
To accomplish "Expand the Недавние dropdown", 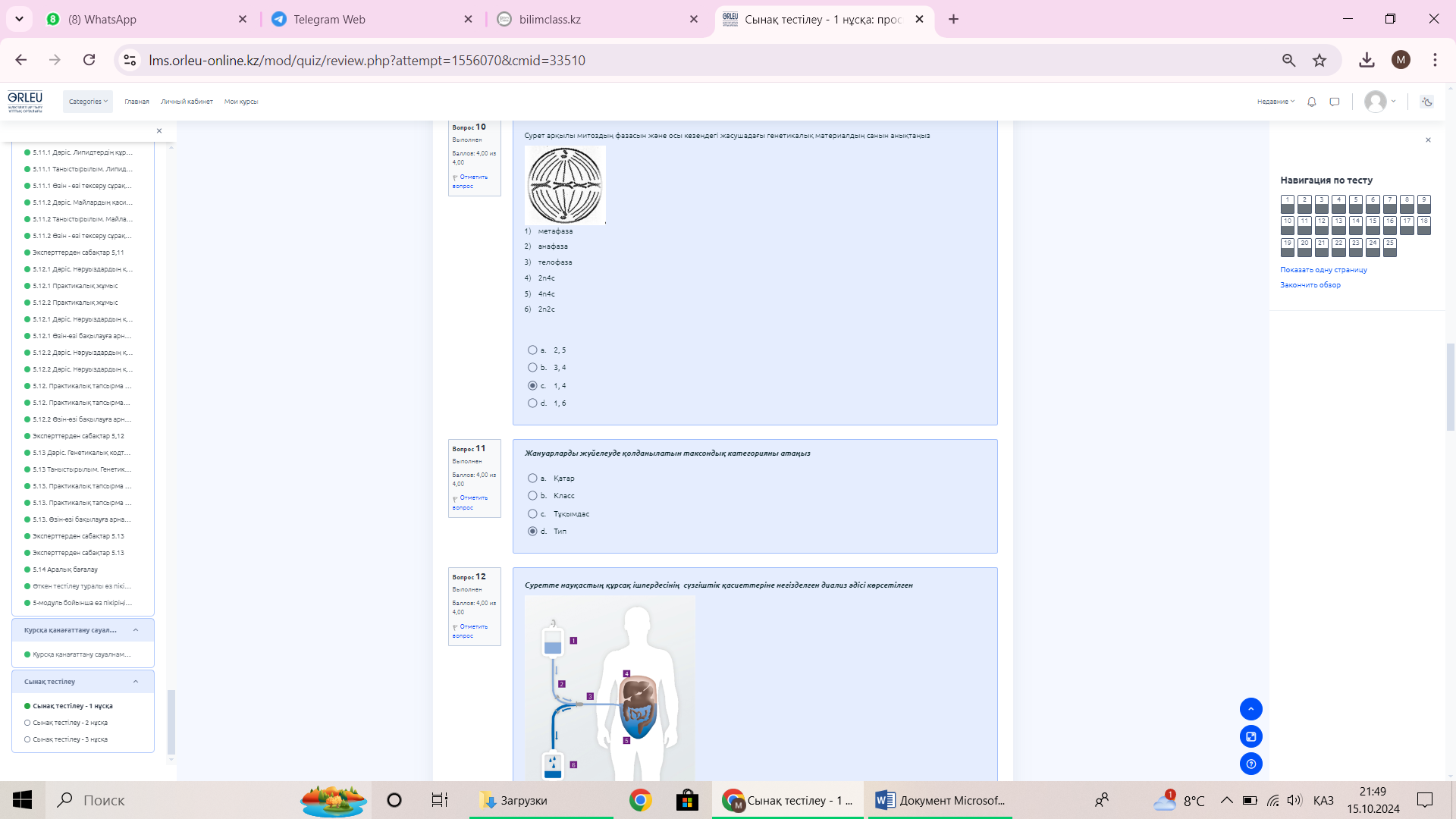I will 1276,102.
